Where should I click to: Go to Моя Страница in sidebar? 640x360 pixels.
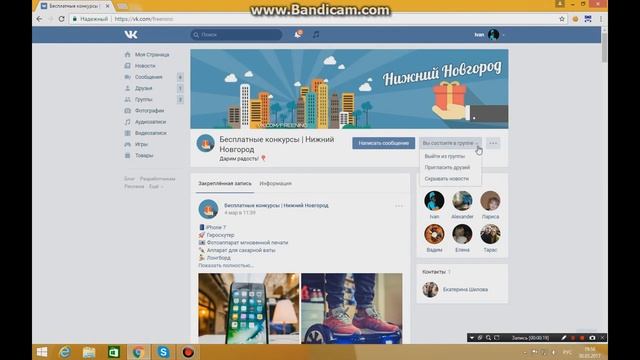click(152, 55)
